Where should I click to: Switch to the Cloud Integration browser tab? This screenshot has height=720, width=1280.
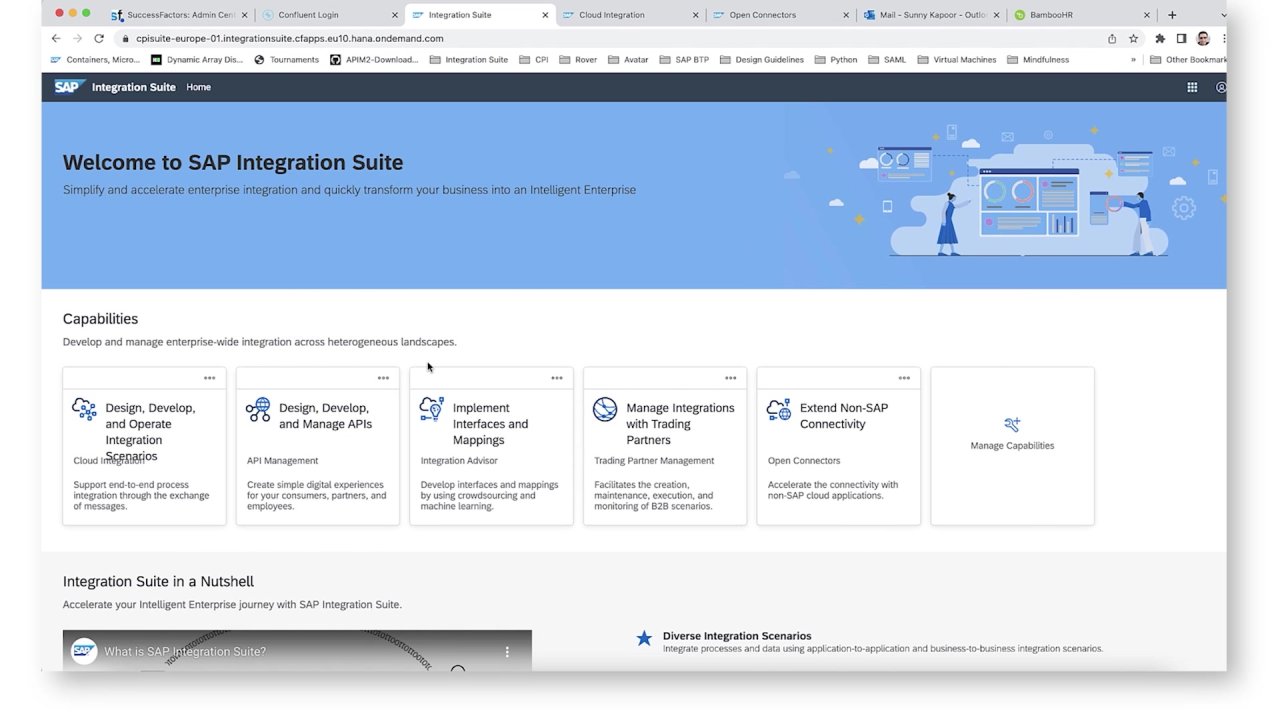pos(631,15)
